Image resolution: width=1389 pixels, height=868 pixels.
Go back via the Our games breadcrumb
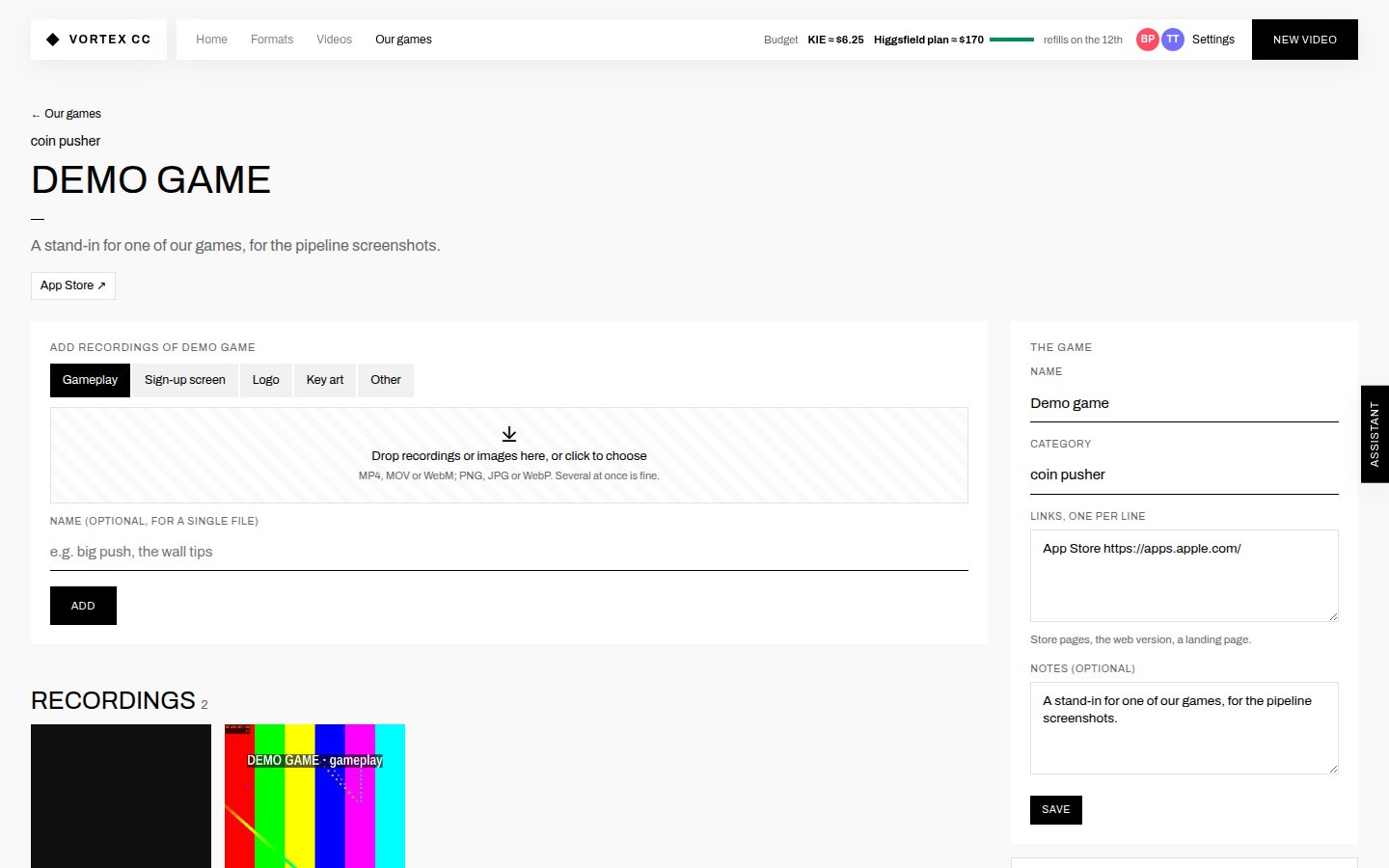click(66, 114)
